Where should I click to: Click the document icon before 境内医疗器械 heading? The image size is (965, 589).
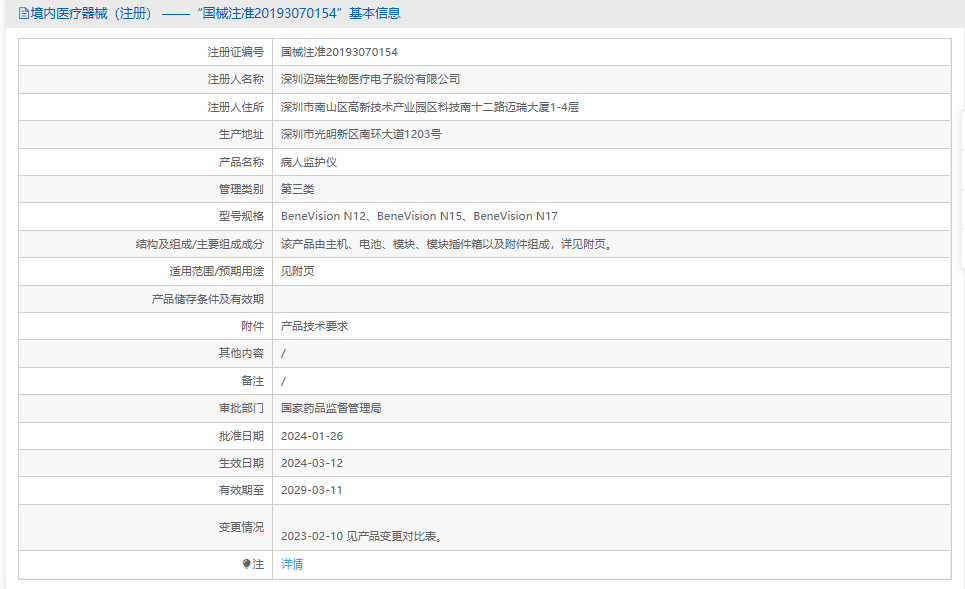(x=24, y=14)
